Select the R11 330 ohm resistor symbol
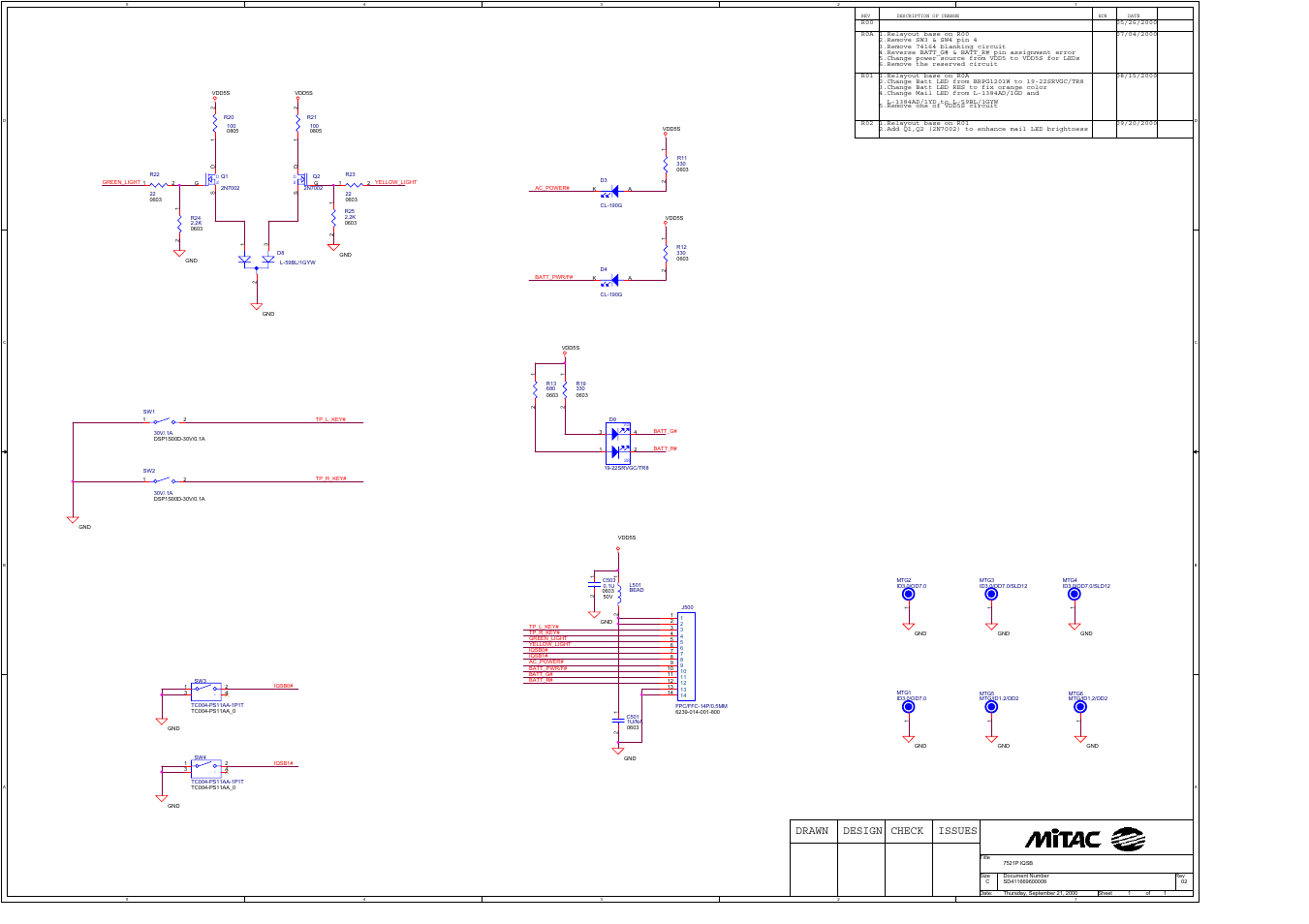This screenshot has height=924, width=1309. click(666, 165)
